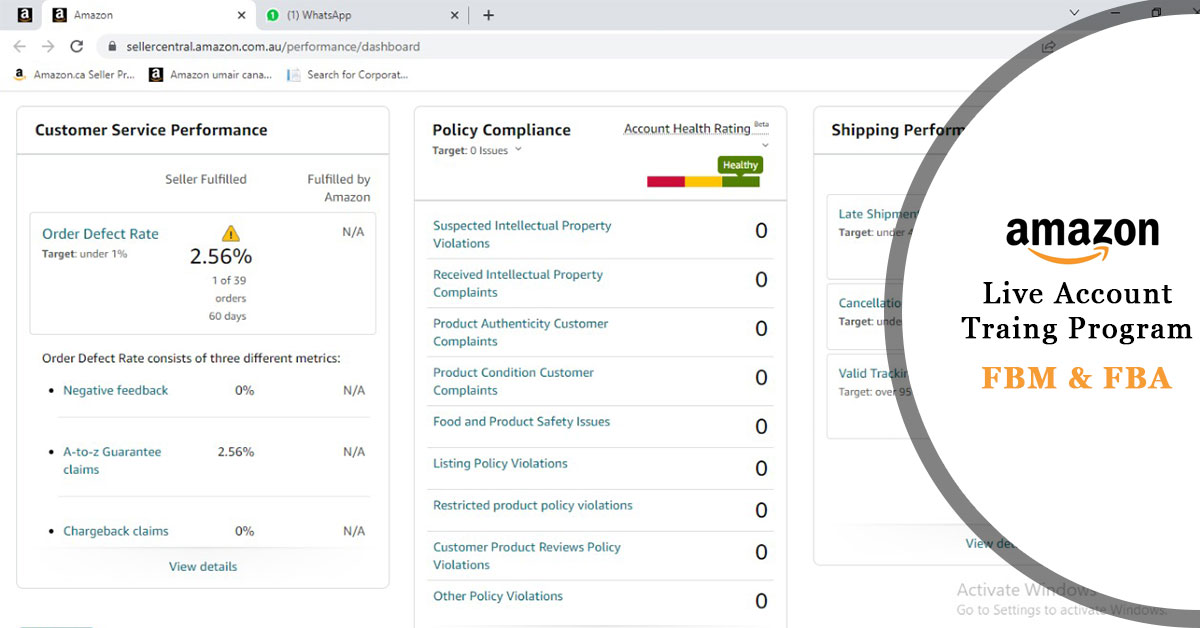1200x628 pixels.
Task: Click the Order Defect Rate warning triangle icon
Action: 231,234
